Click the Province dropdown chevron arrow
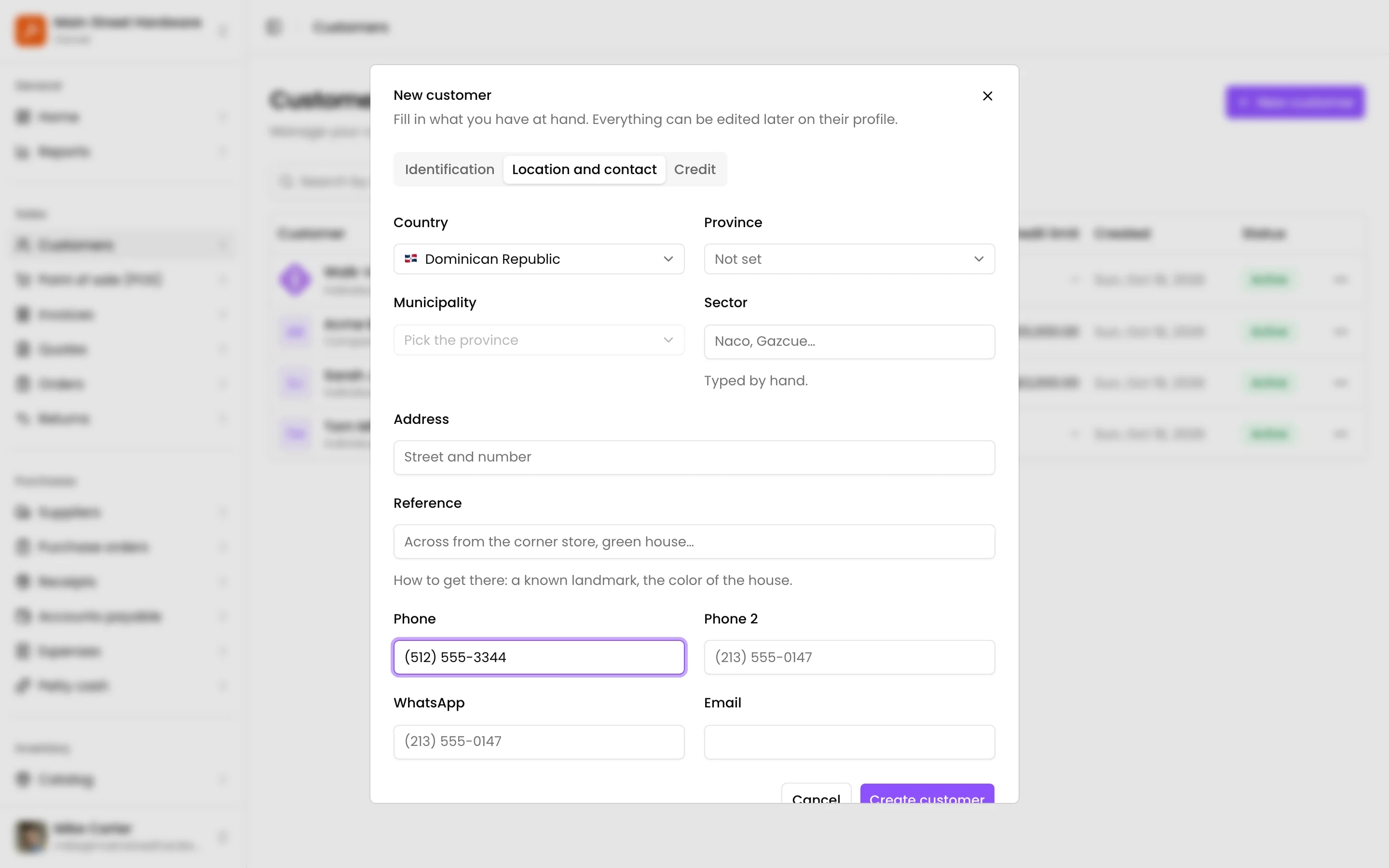 point(979,259)
